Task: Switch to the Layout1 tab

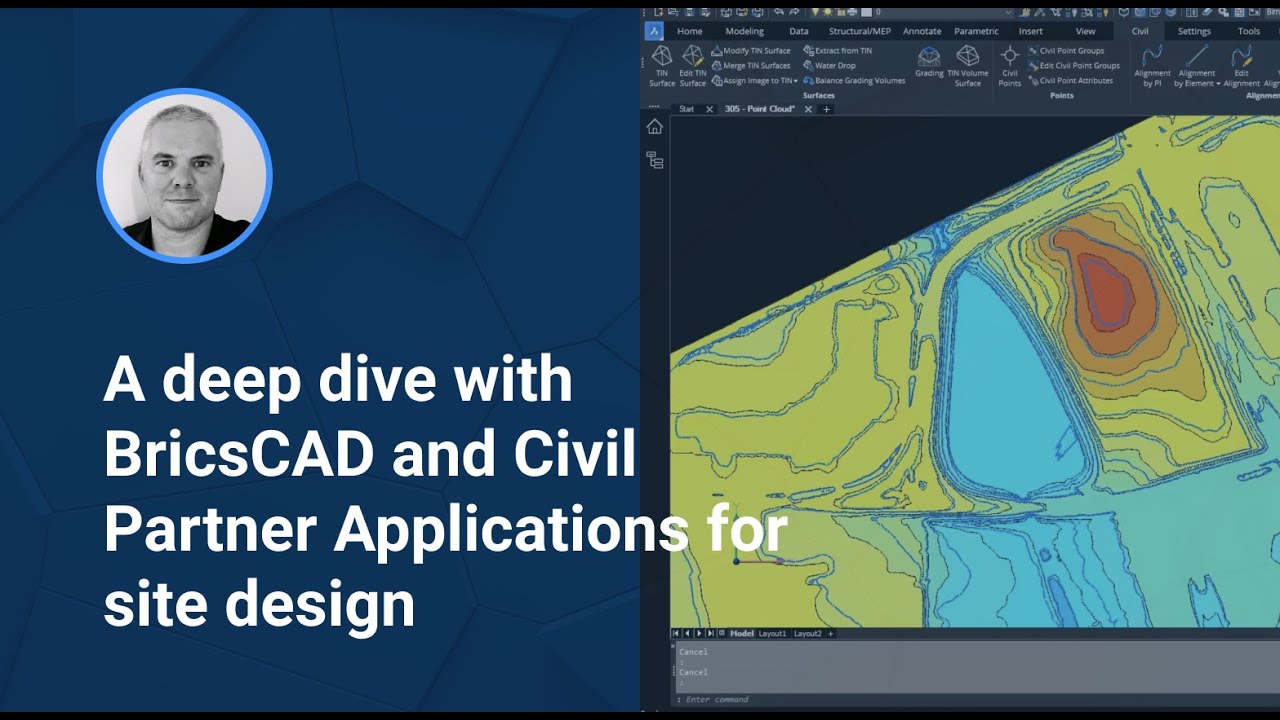Action: pyautogui.click(x=772, y=633)
